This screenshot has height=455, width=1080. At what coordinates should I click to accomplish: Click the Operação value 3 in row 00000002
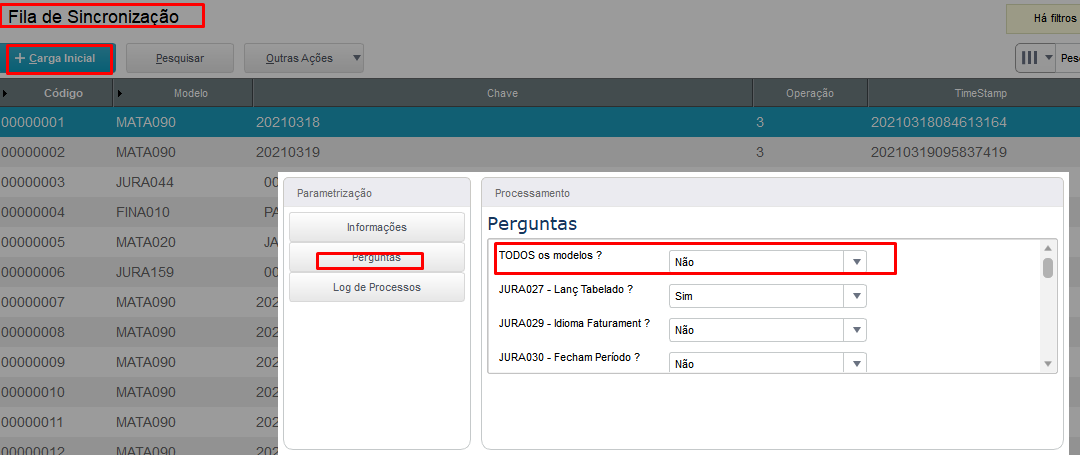(x=760, y=152)
